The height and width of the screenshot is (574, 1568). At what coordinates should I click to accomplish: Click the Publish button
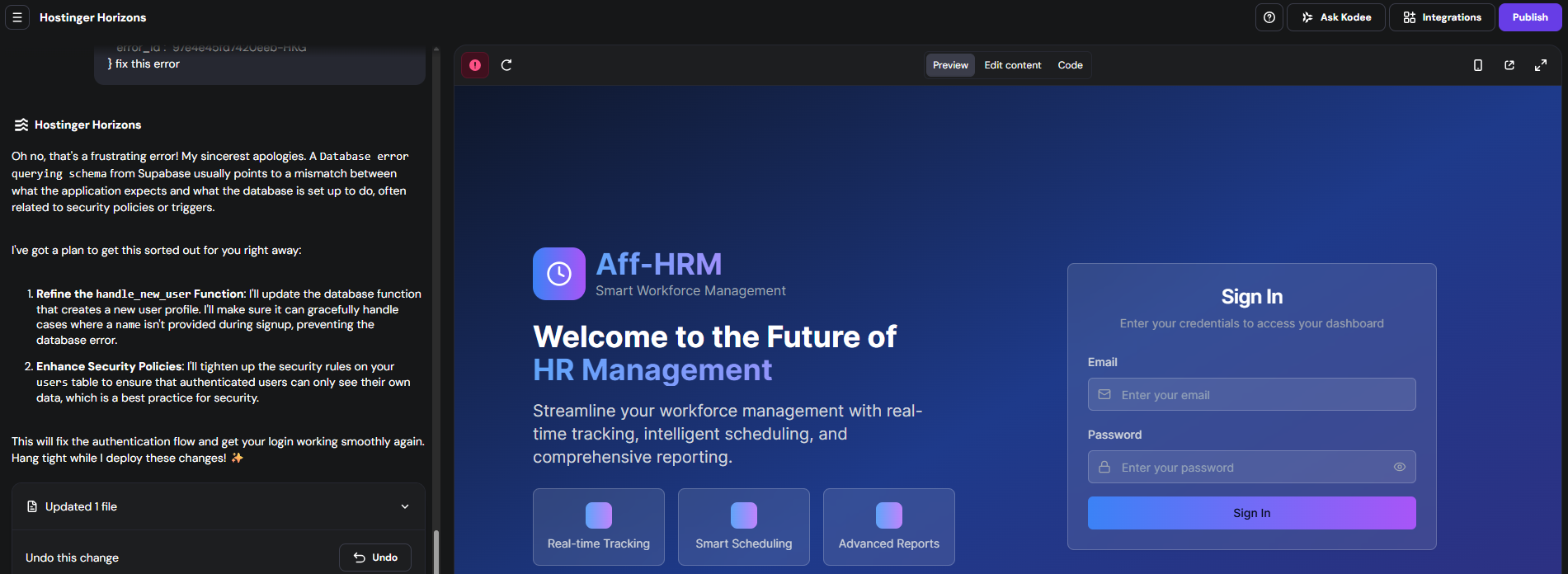click(x=1530, y=17)
